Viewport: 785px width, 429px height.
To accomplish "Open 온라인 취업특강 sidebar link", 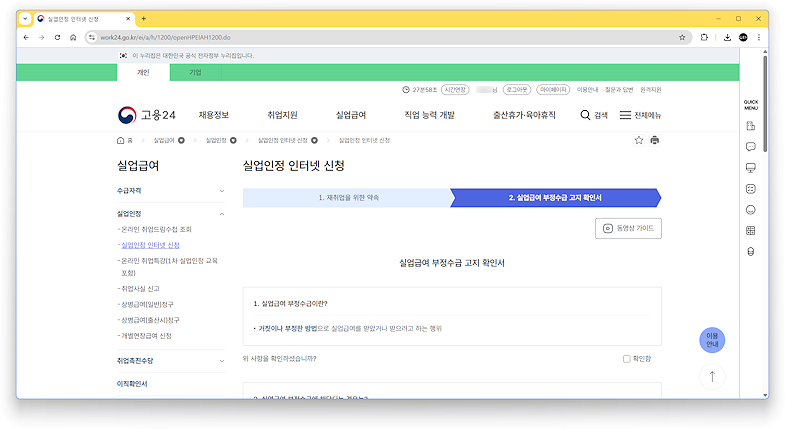I will coord(169,267).
